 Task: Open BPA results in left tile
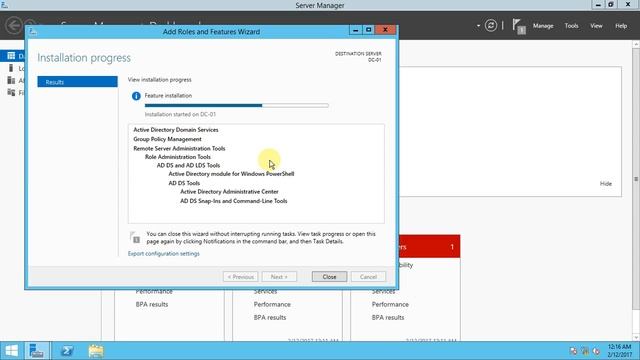152,304
